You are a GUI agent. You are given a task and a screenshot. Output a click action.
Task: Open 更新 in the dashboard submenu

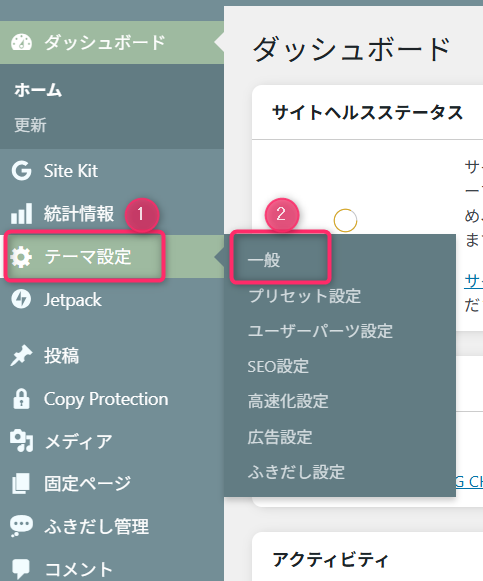[30, 125]
